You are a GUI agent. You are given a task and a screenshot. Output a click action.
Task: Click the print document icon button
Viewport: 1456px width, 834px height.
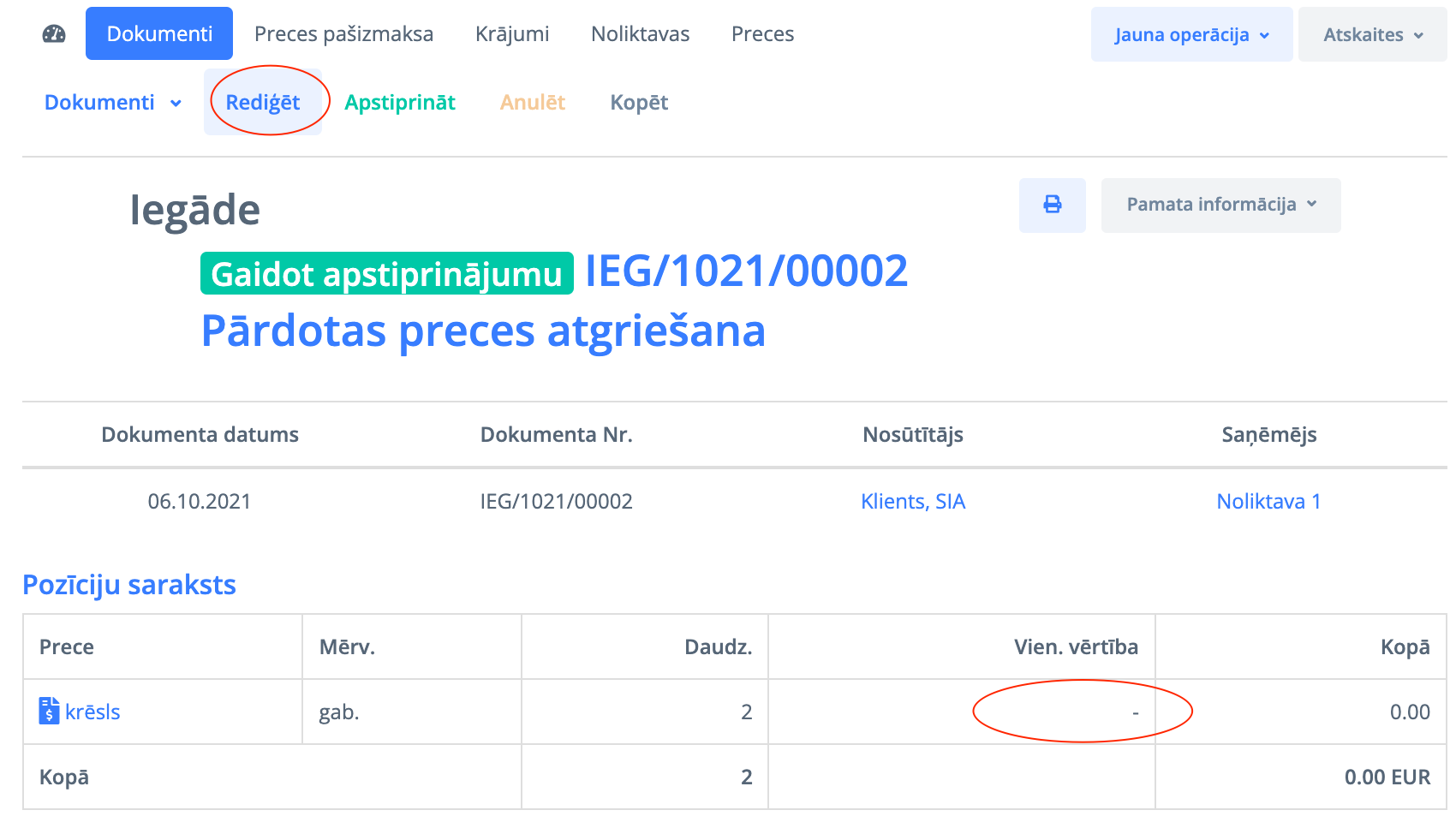[1052, 205]
